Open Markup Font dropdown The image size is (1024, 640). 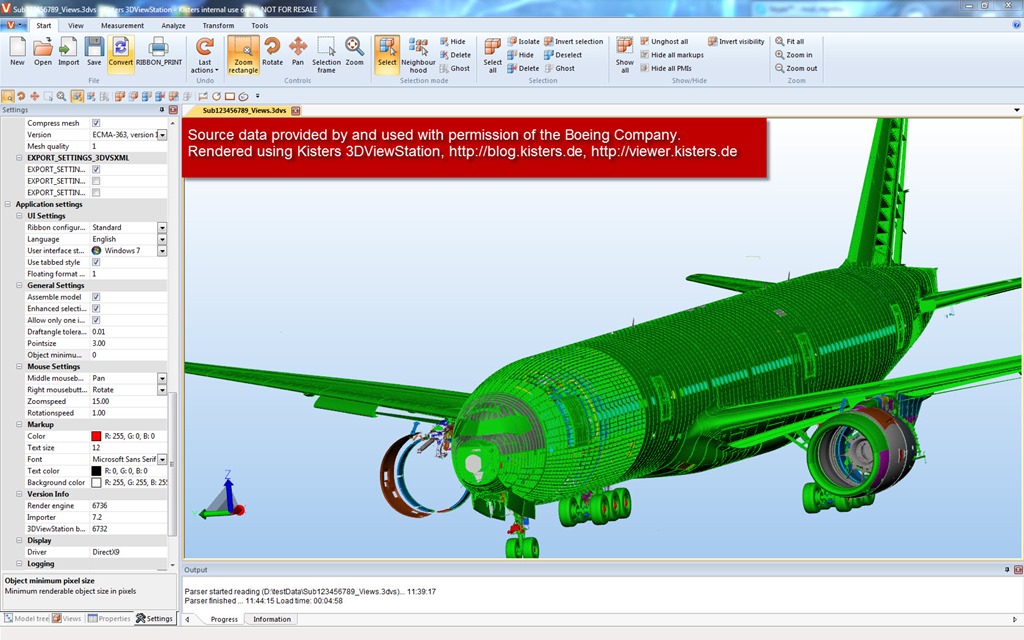[162, 459]
